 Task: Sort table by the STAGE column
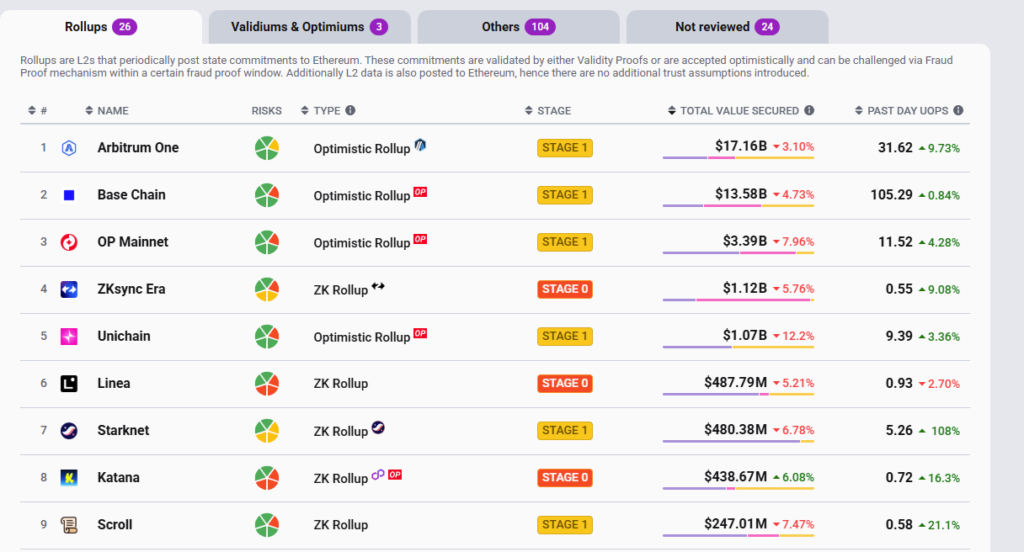coord(548,111)
